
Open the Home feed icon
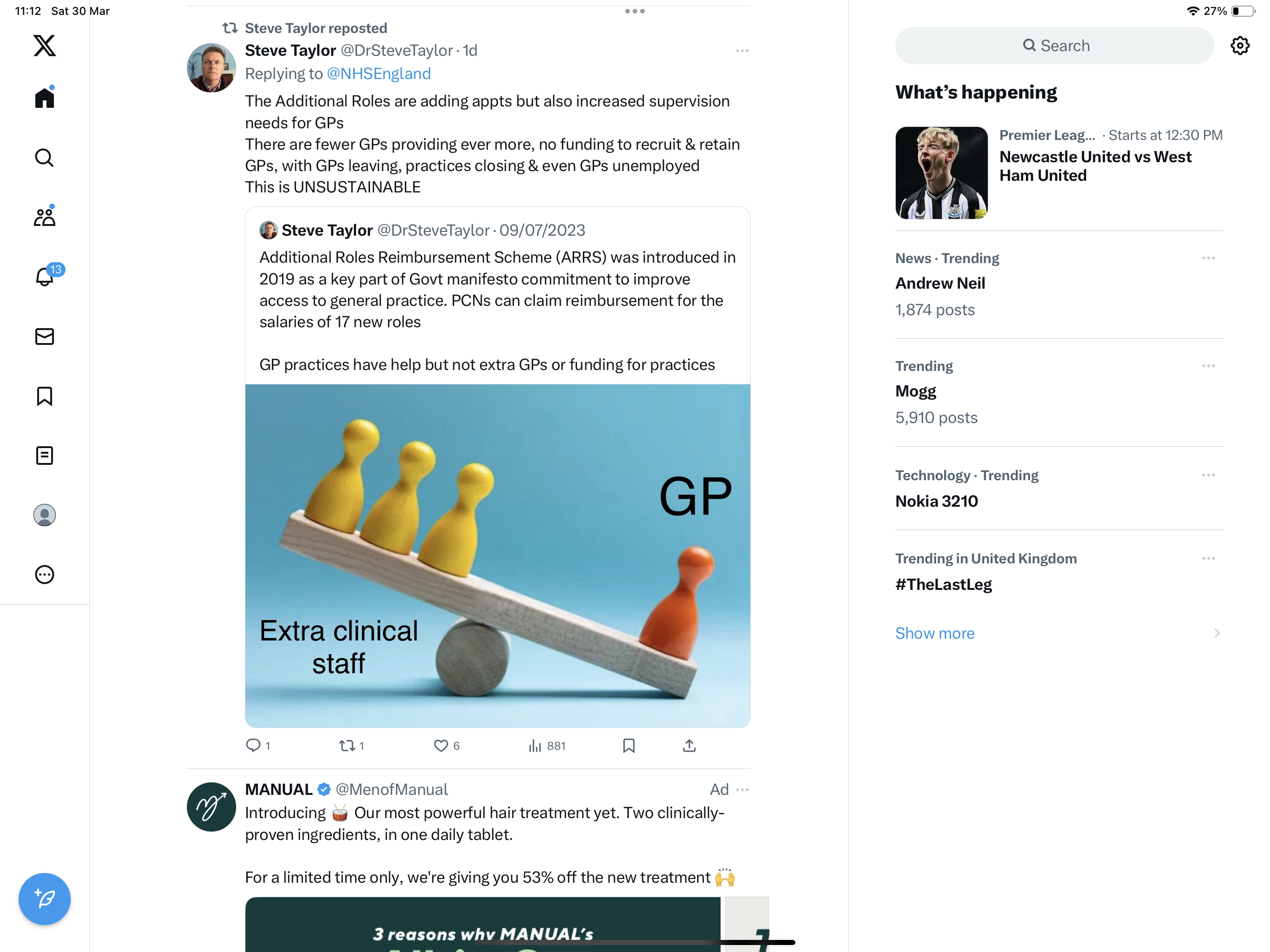44,98
